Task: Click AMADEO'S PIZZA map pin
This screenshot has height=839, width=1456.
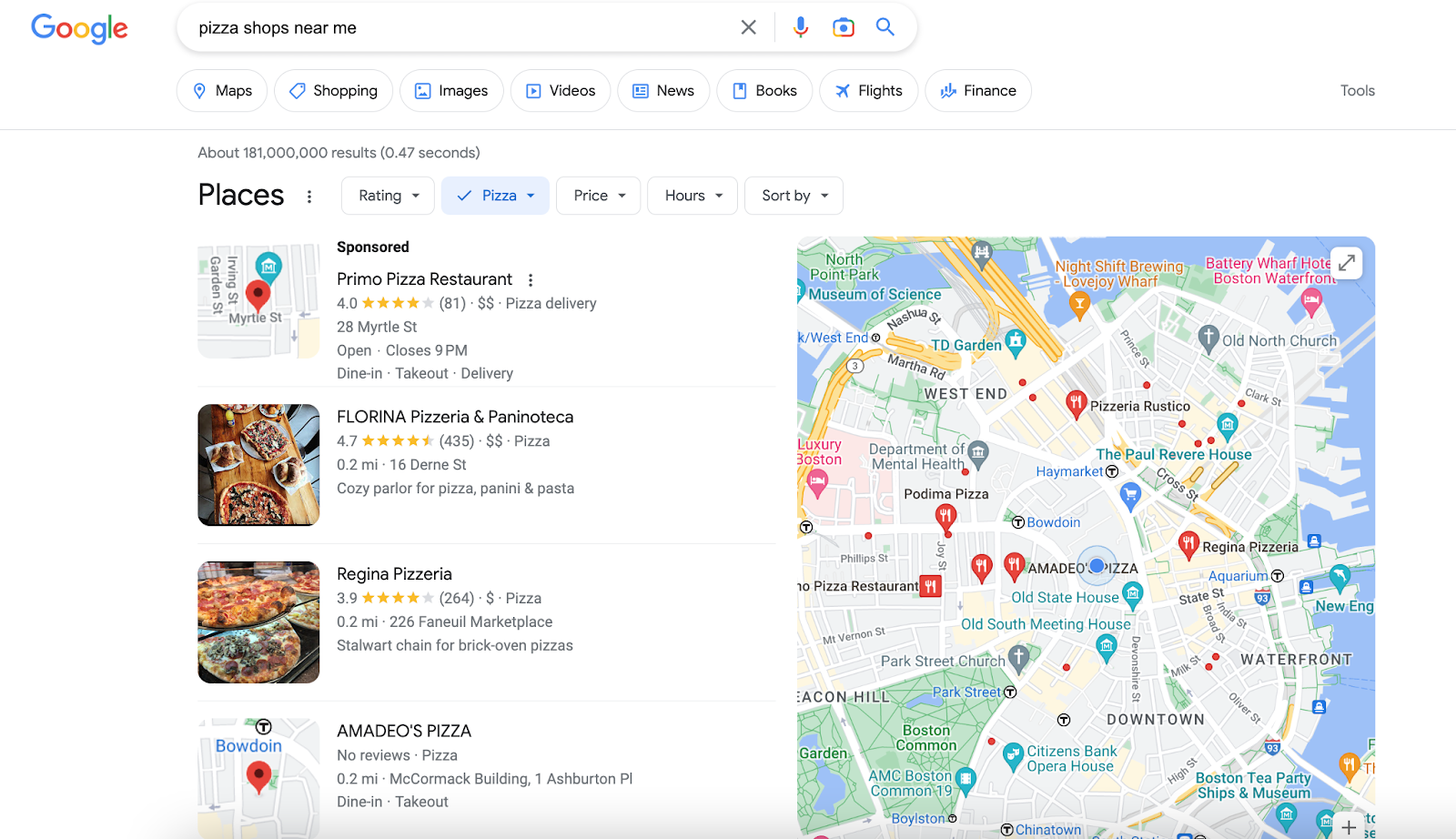Action: pyautogui.click(x=1014, y=566)
